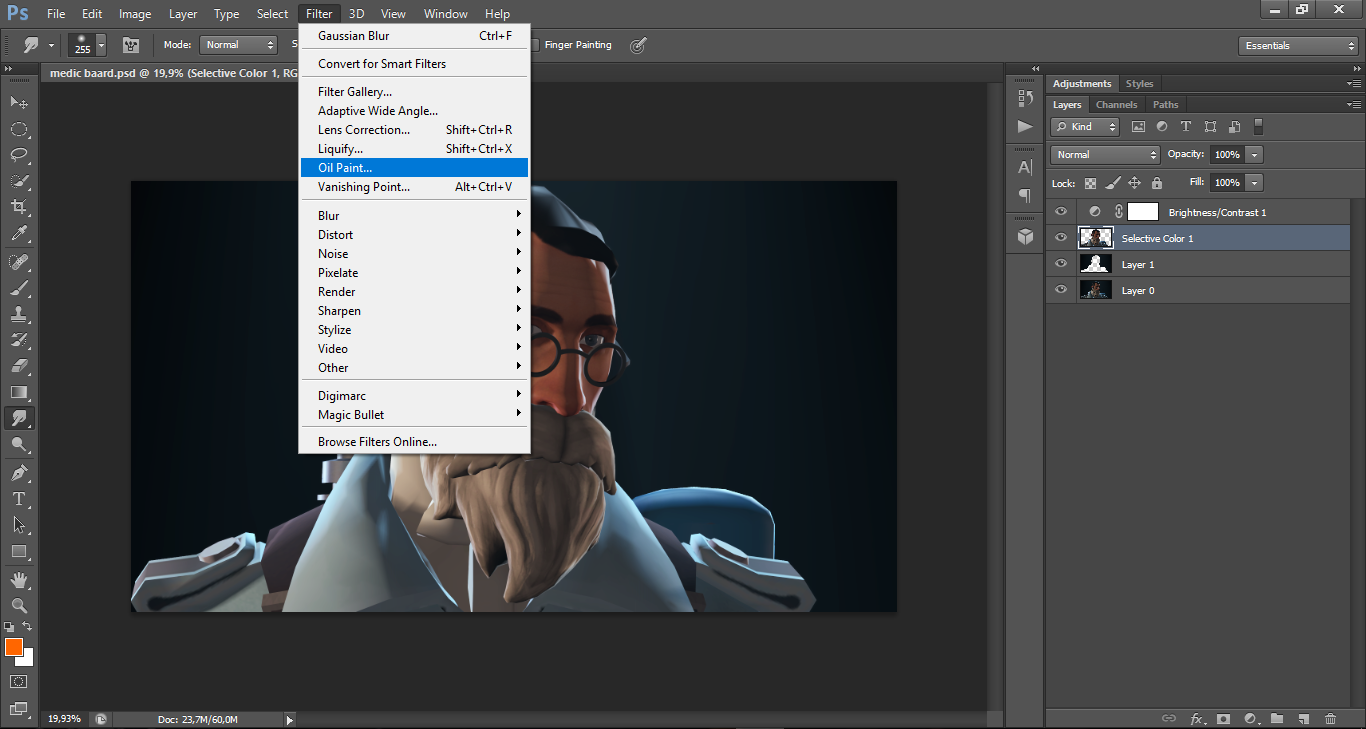Expand the Blur submenu
Screen dimensions: 1366x729
click(414, 215)
